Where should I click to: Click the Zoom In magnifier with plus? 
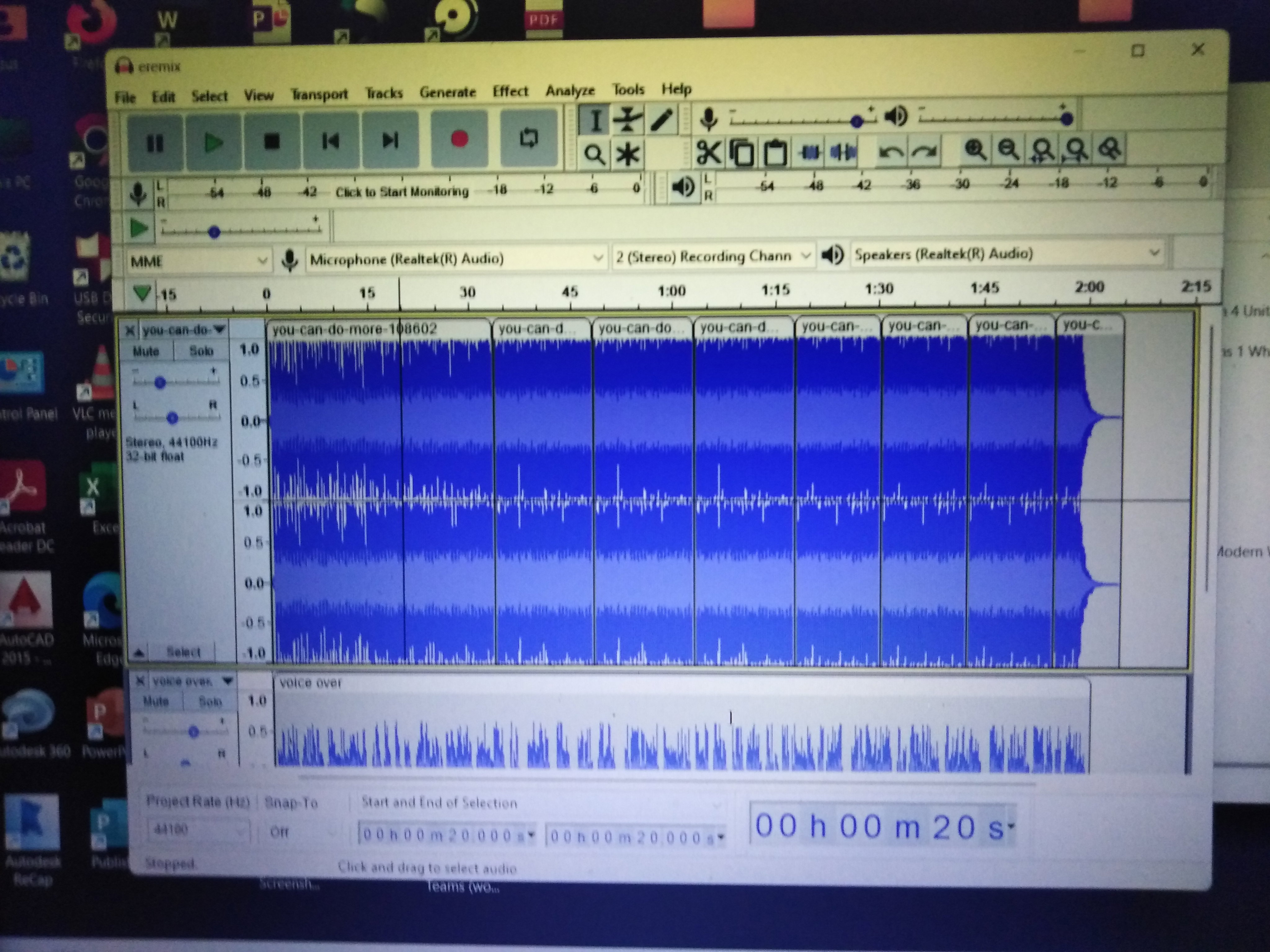975,150
